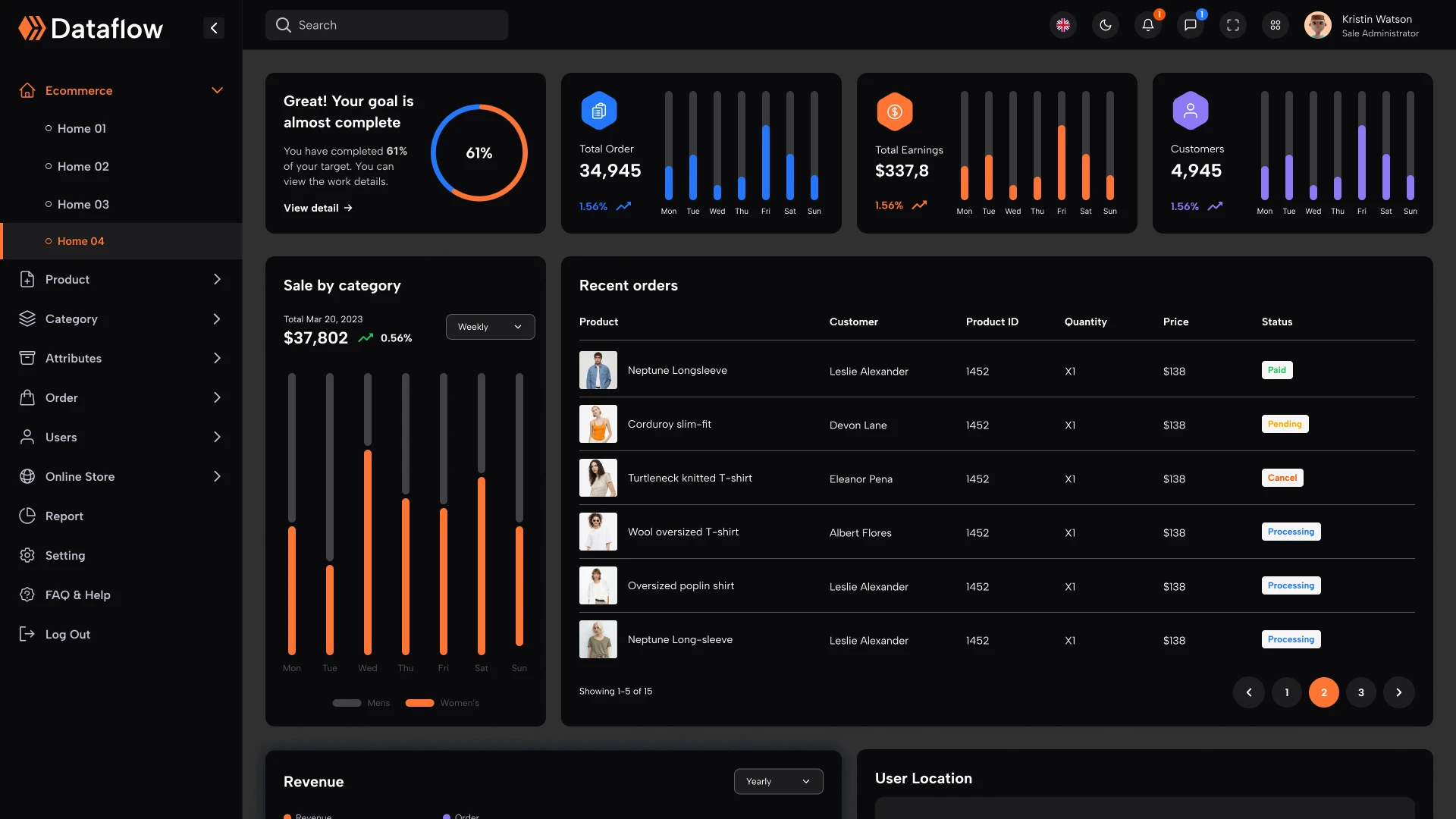Open Neptune Longsleeve product thumbnail
Screen dimensions: 1456x819
click(598, 370)
